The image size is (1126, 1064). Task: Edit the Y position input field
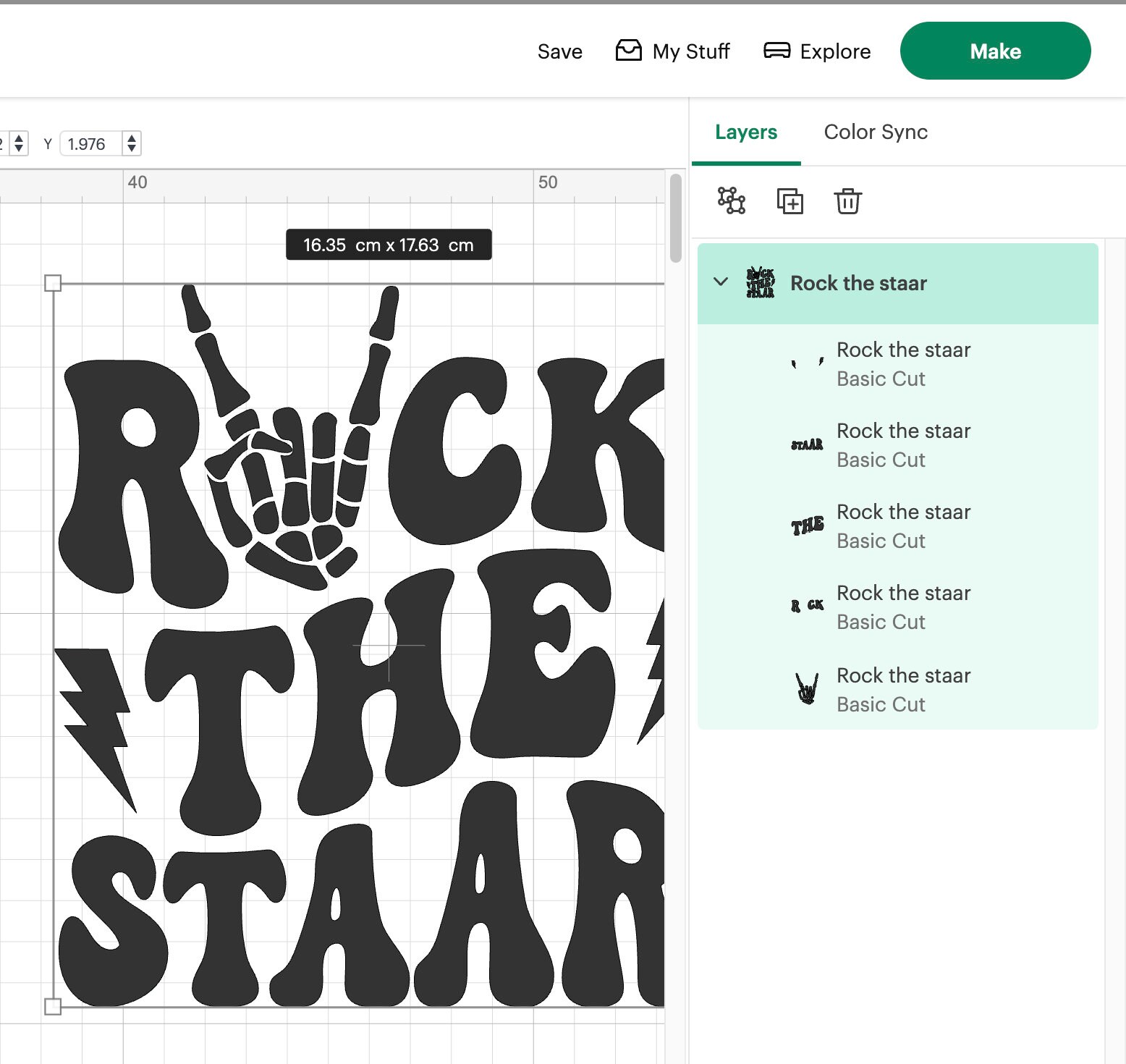(90, 144)
